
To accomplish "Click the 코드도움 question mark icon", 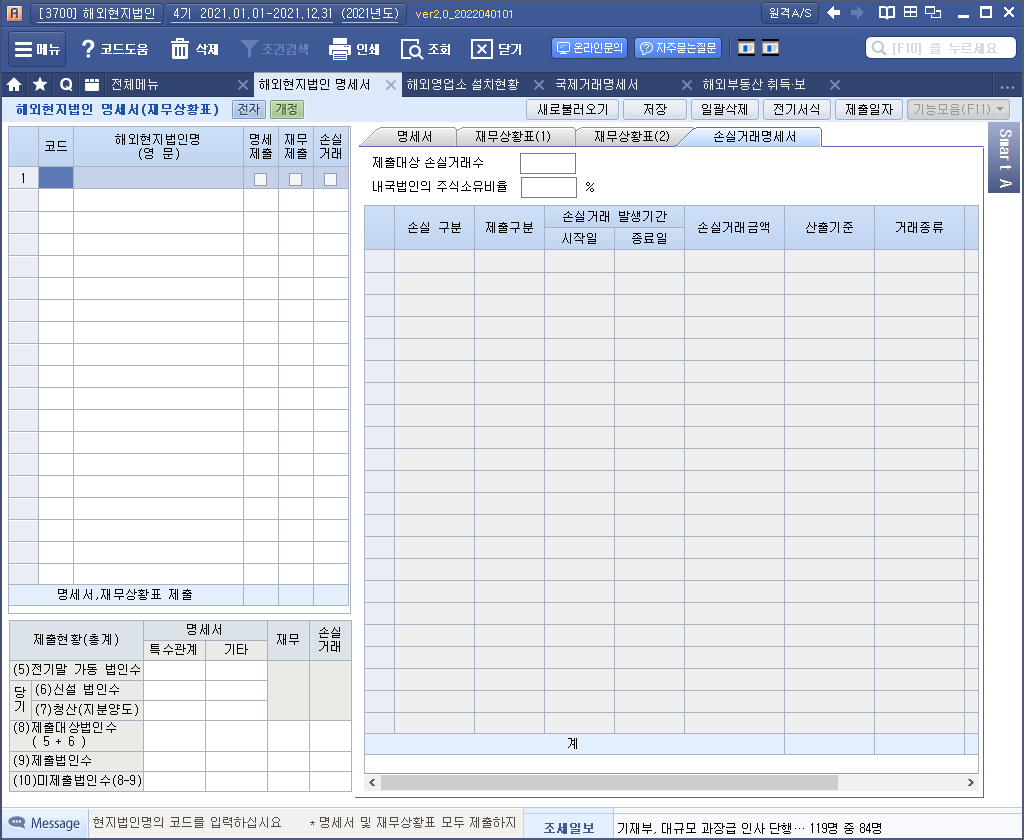I will tap(88, 49).
